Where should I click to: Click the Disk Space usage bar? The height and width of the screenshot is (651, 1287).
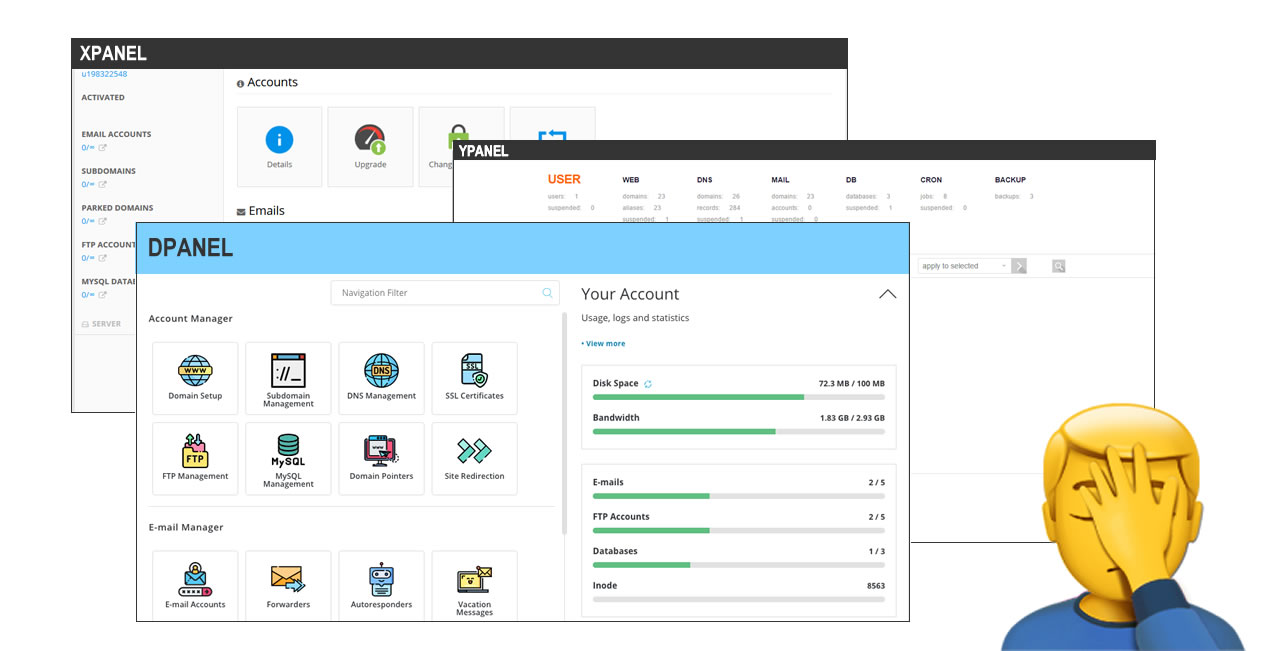pyautogui.click(x=739, y=397)
